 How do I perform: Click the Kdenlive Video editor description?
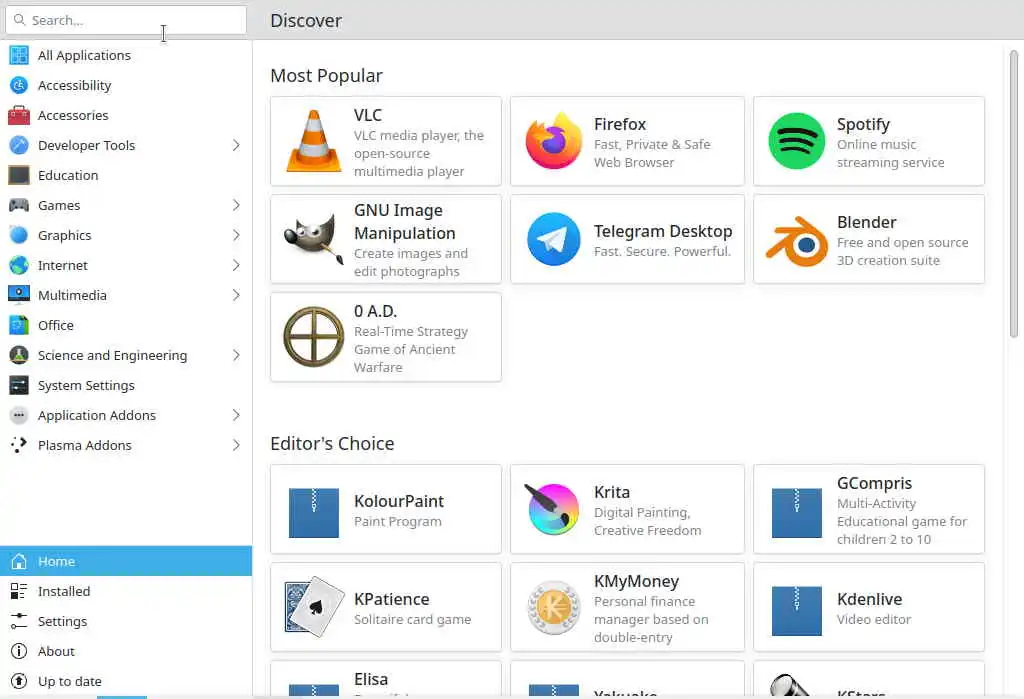(x=874, y=619)
